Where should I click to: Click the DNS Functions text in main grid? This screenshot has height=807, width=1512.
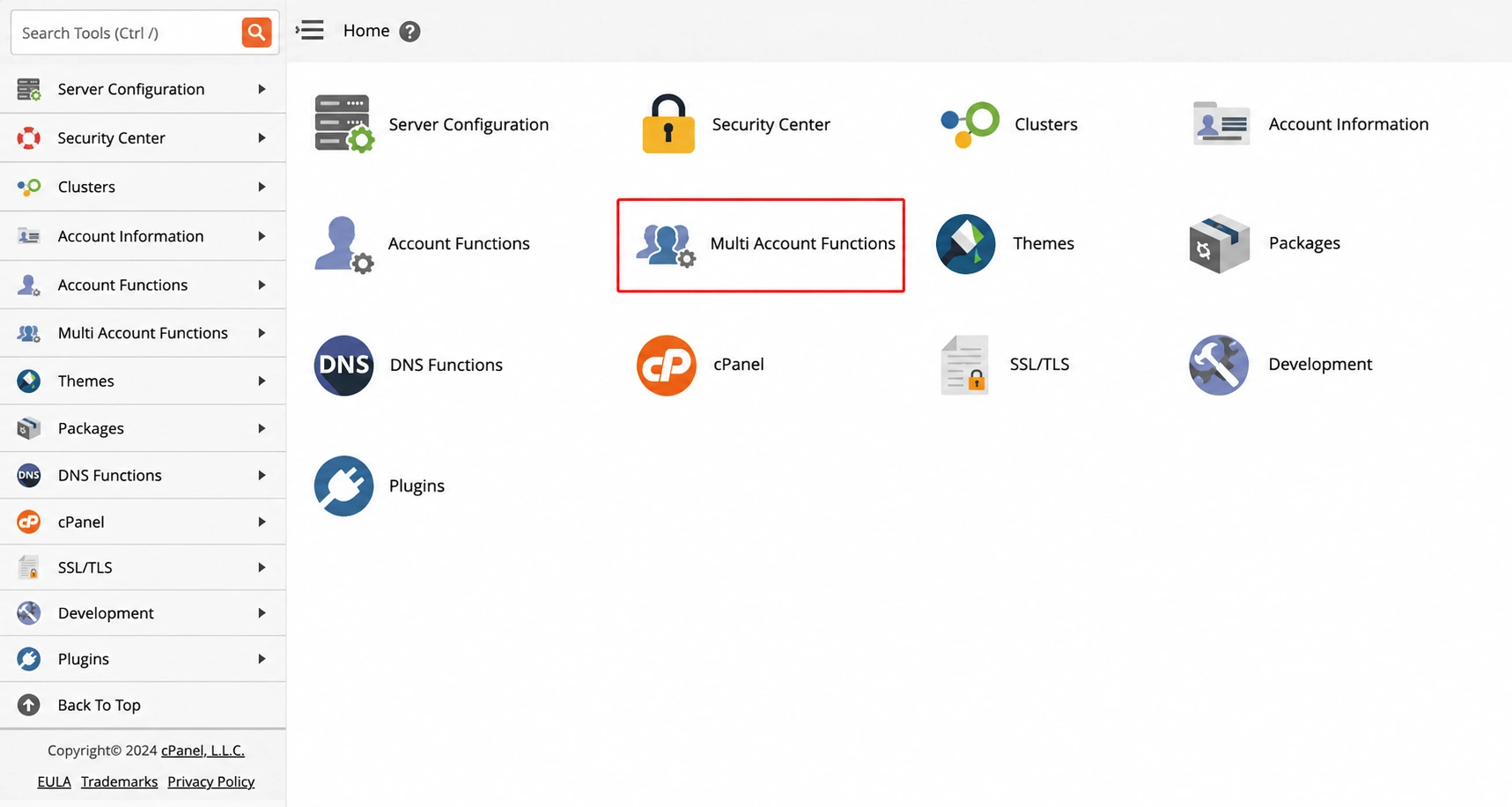tap(446, 365)
